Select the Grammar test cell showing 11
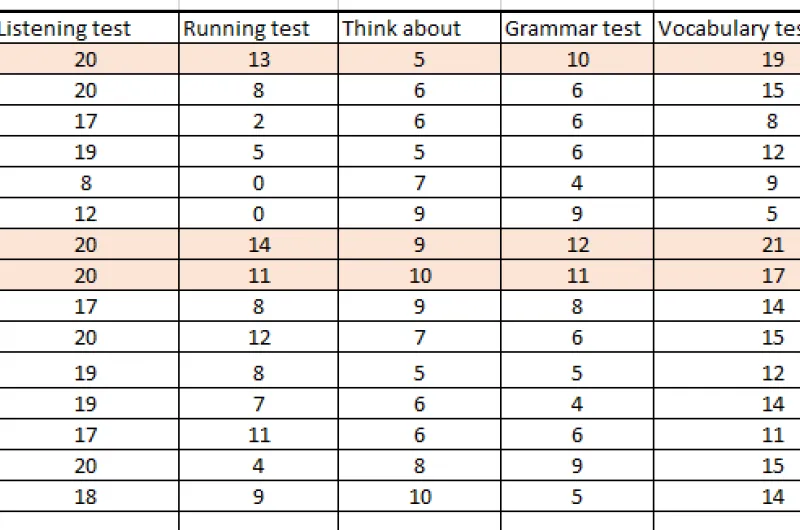800x530 pixels. [x=578, y=276]
